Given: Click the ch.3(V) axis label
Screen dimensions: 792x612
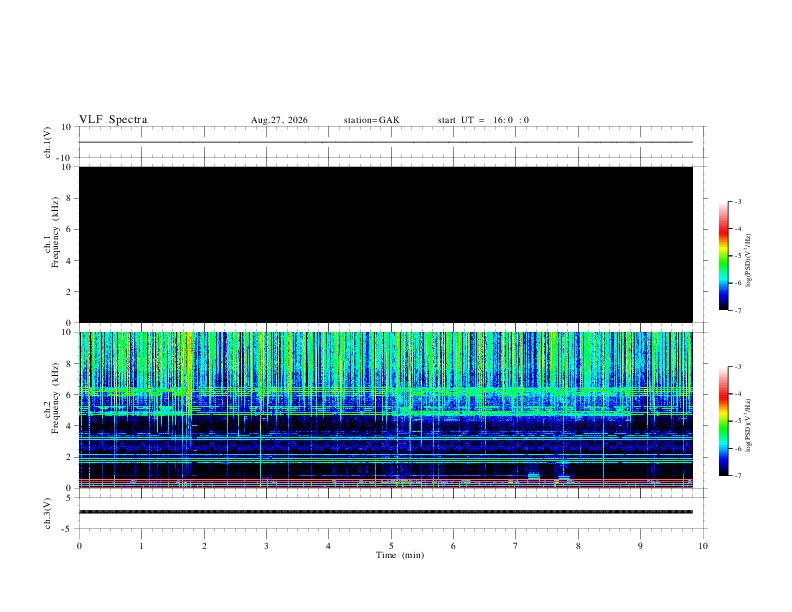Looking at the screenshot, I should (x=48, y=513).
